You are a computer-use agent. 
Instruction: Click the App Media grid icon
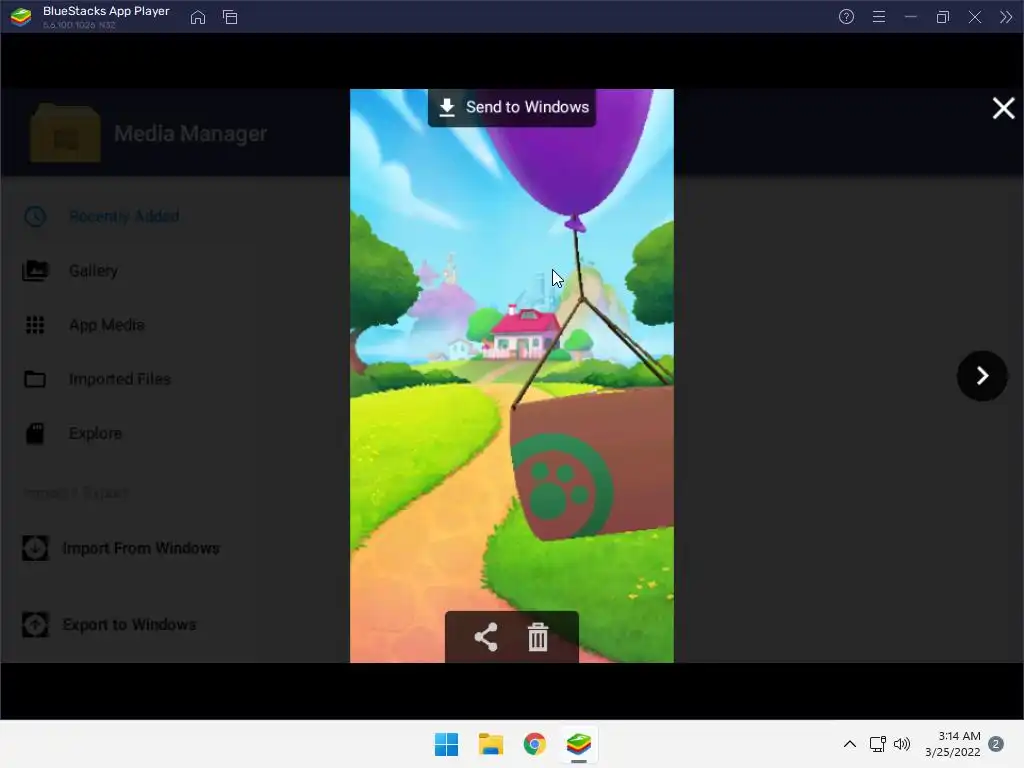click(x=35, y=325)
